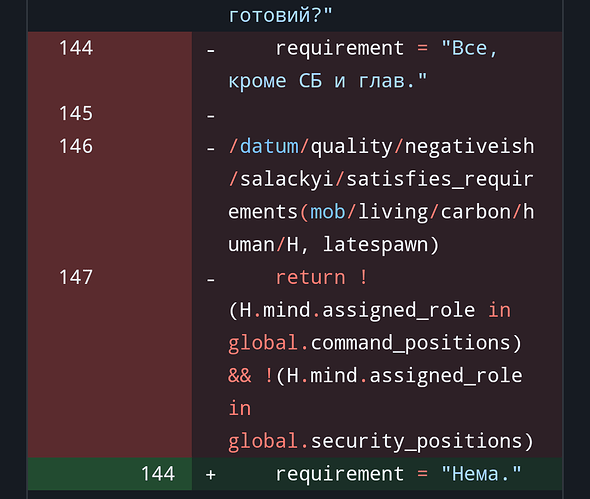Select deleted line number 147
The width and height of the screenshot is (590, 499).
tap(76, 277)
